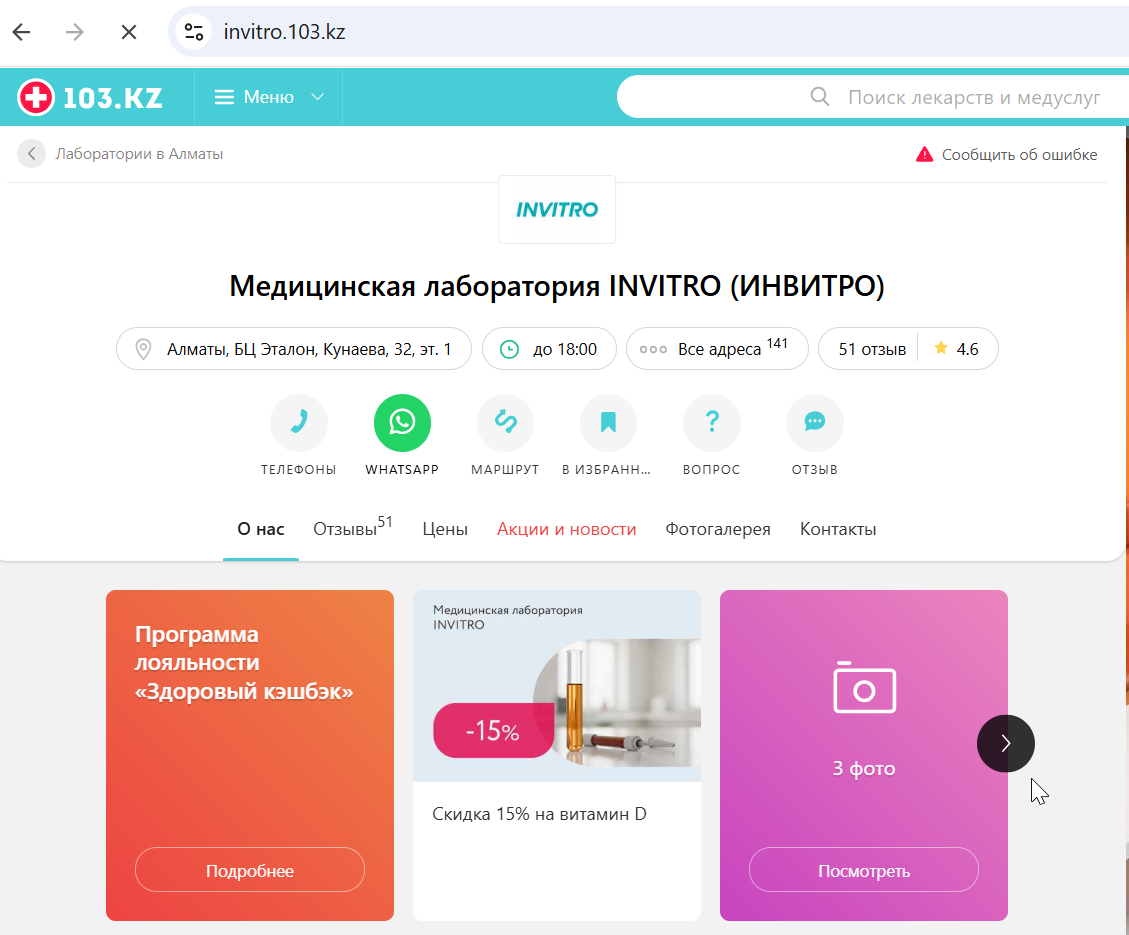
Task: Click Подробнее on loyalty program card
Action: [x=250, y=869]
